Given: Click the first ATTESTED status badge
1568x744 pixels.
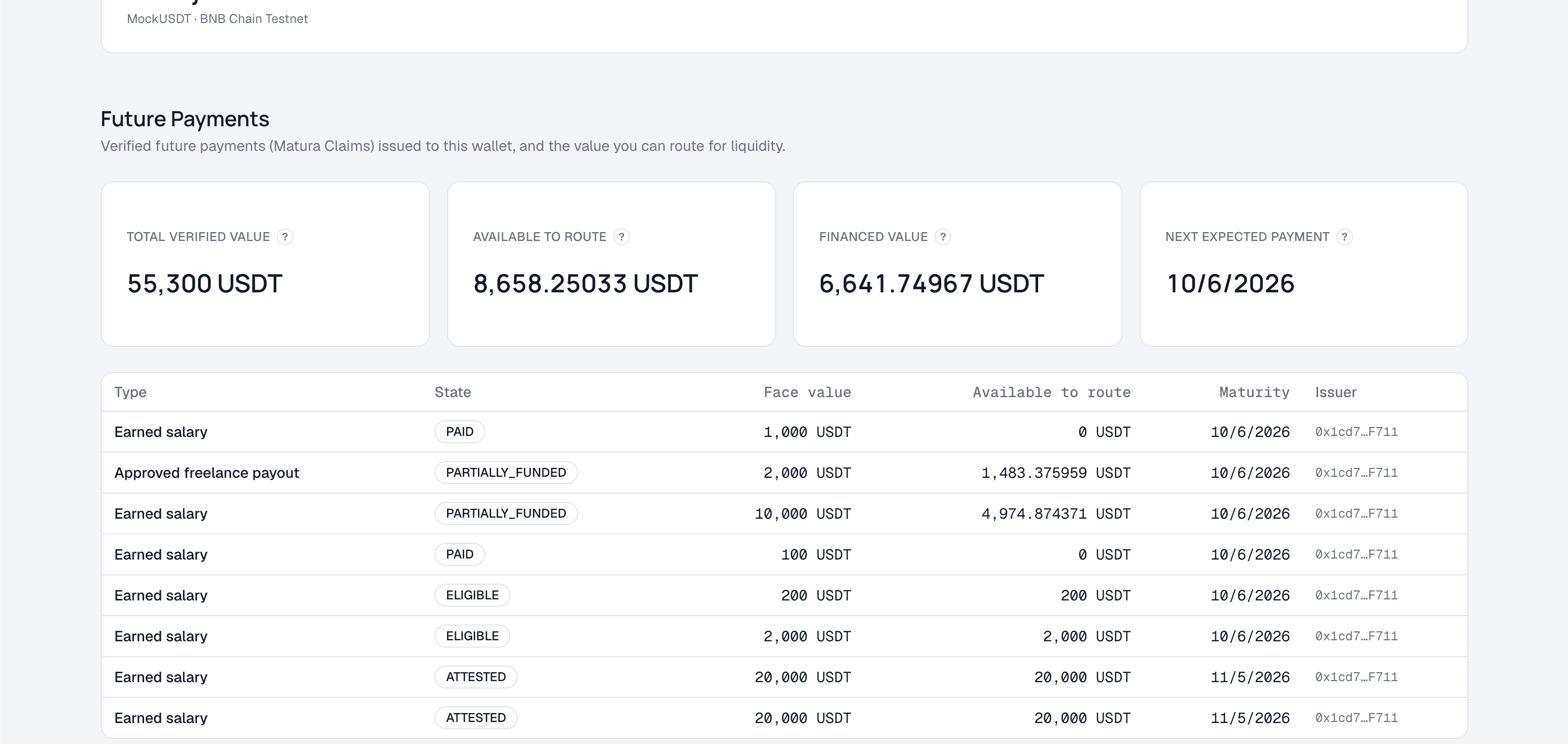Looking at the screenshot, I should [x=476, y=677].
